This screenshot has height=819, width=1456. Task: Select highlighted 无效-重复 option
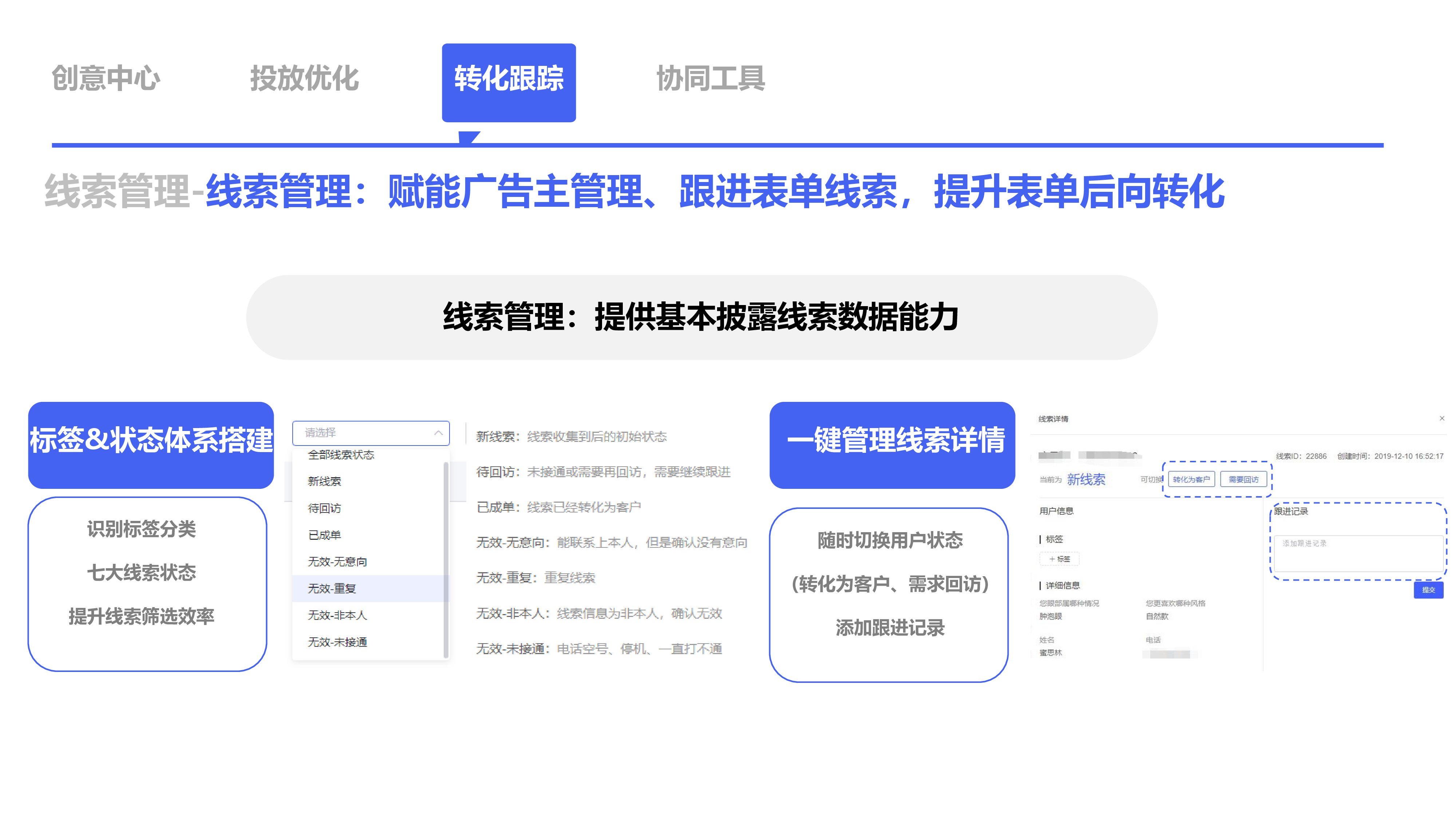[x=332, y=588]
